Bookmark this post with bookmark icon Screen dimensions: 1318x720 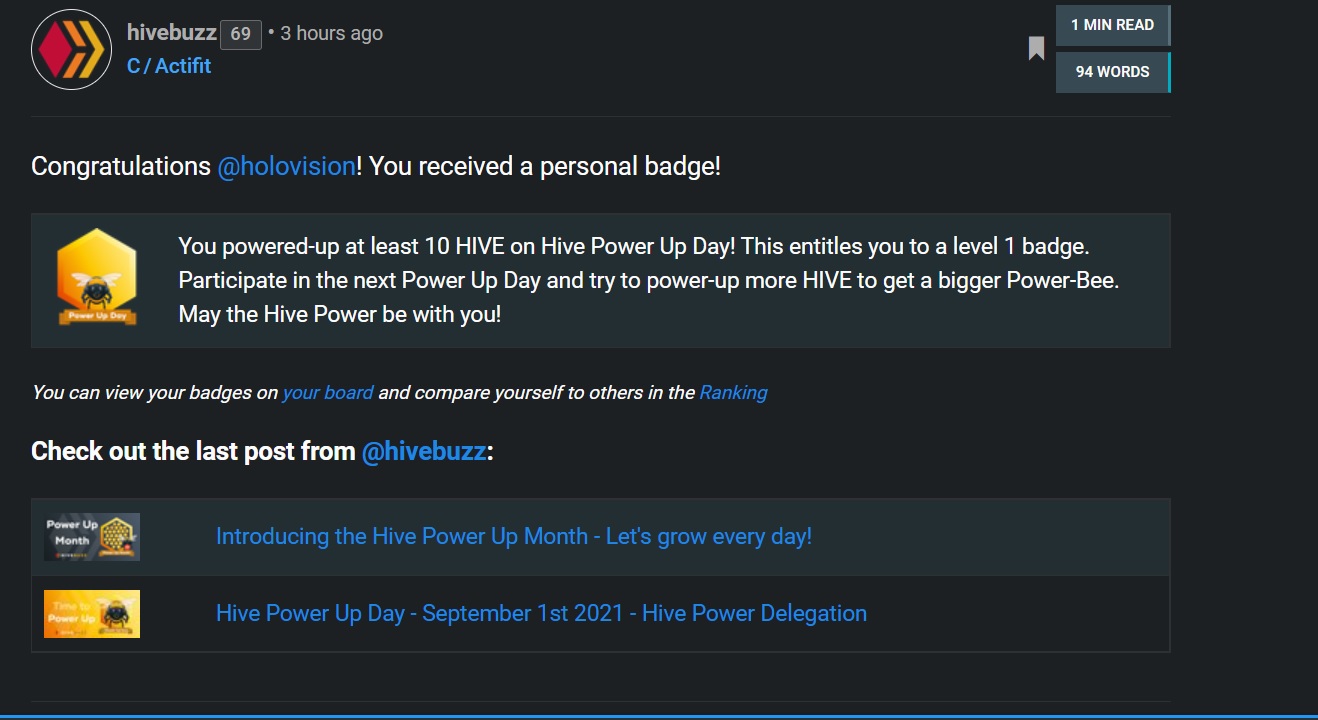coord(1036,48)
